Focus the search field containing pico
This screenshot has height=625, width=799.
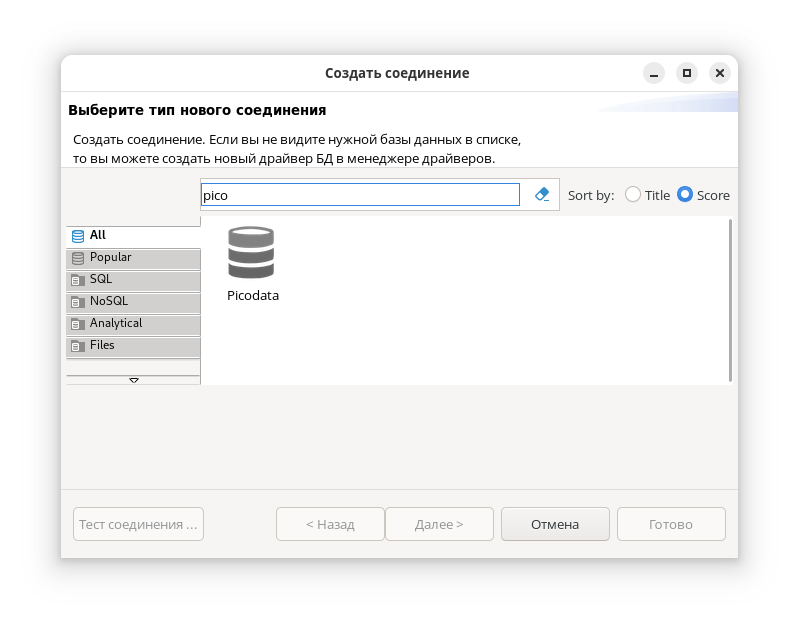[360, 195]
